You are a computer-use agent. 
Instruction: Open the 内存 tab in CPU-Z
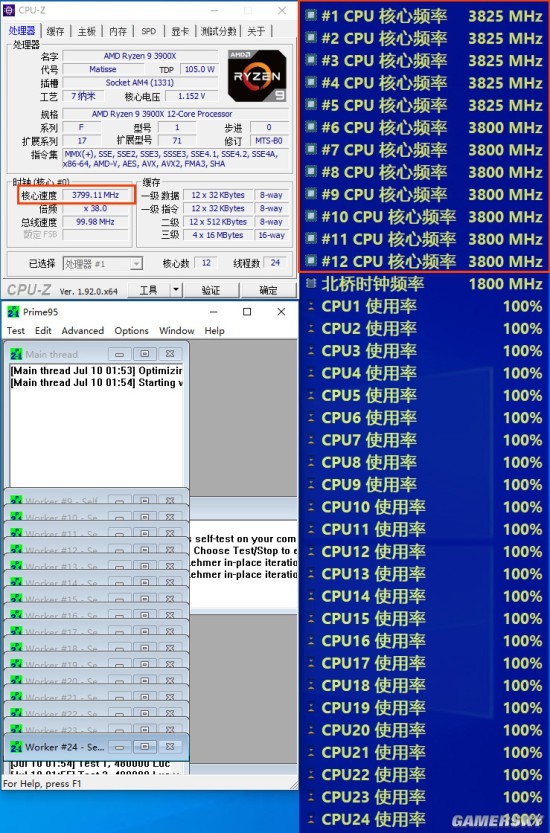[x=117, y=31]
